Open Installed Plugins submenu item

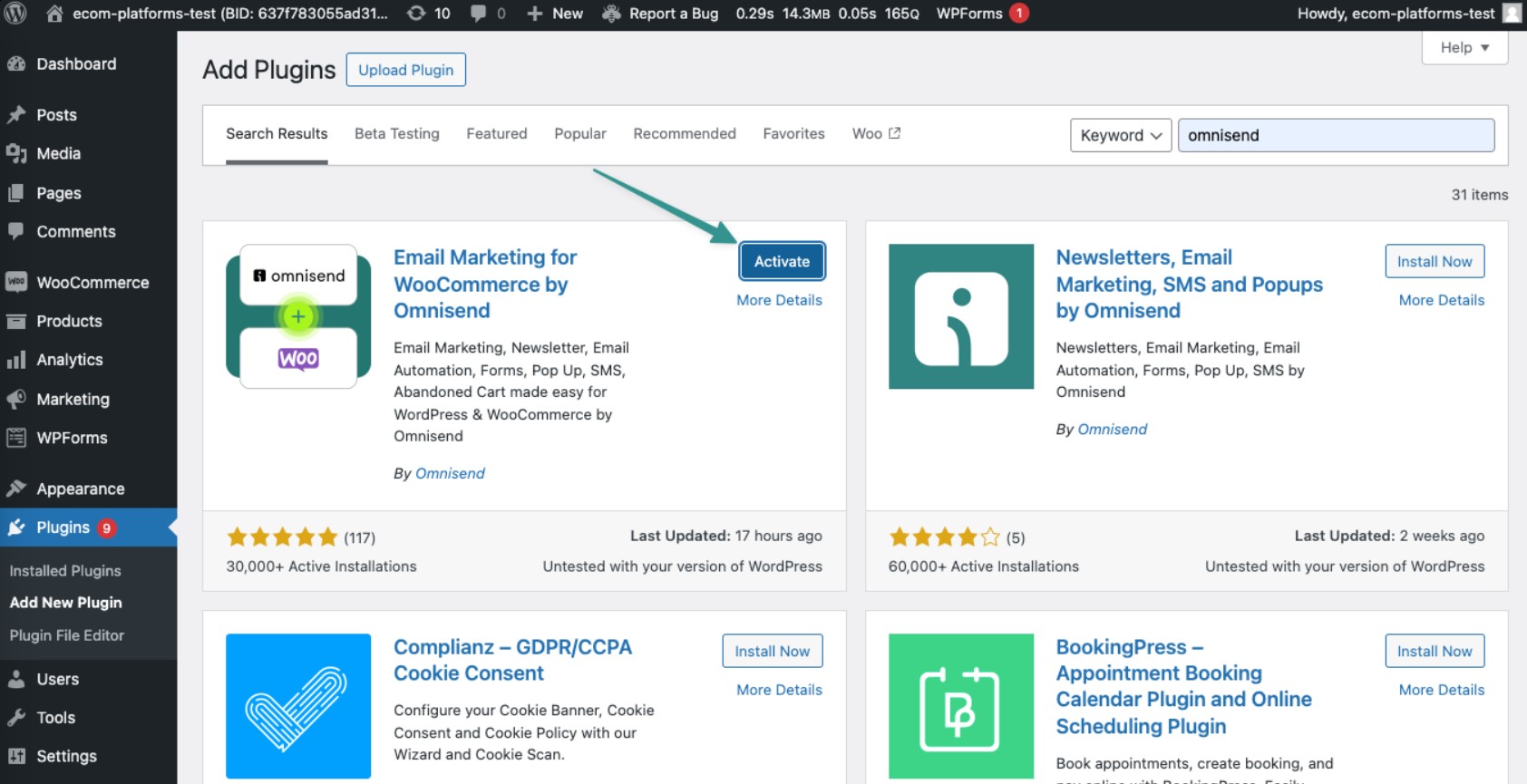coord(65,571)
